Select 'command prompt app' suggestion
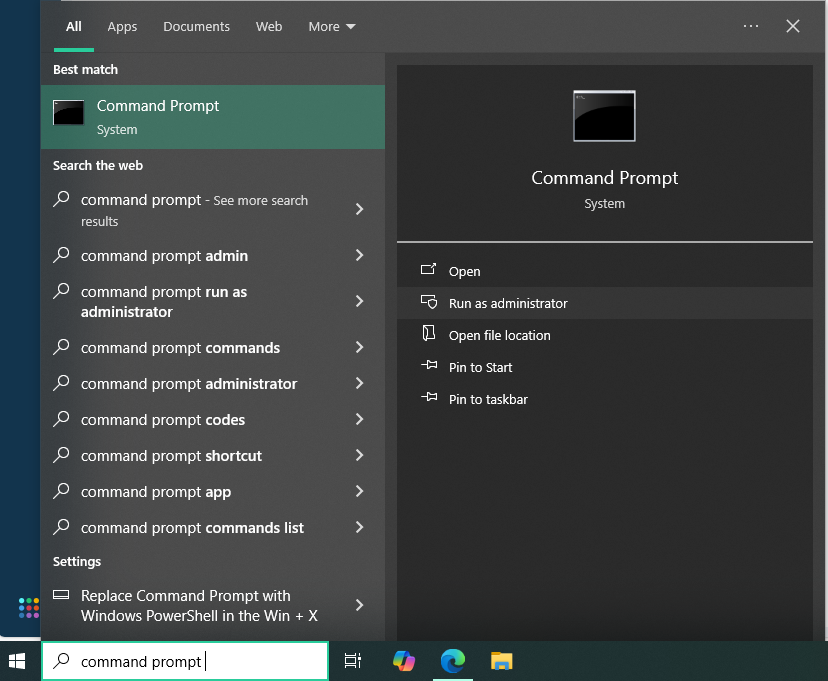828x681 pixels. pos(212,491)
